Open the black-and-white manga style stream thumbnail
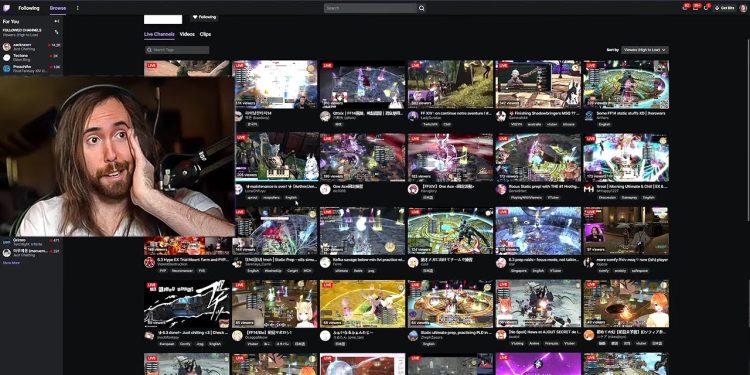Screen dimensions: 750x375 (187, 304)
